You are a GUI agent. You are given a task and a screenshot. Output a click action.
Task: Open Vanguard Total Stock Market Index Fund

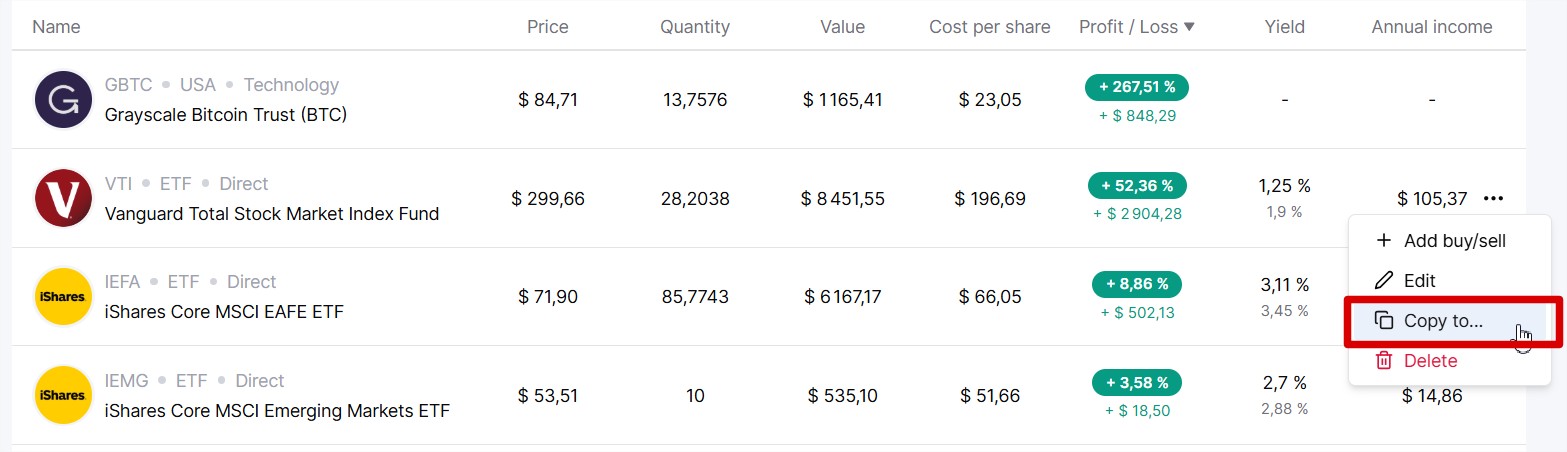pyautogui.click(x=272, y=214)
